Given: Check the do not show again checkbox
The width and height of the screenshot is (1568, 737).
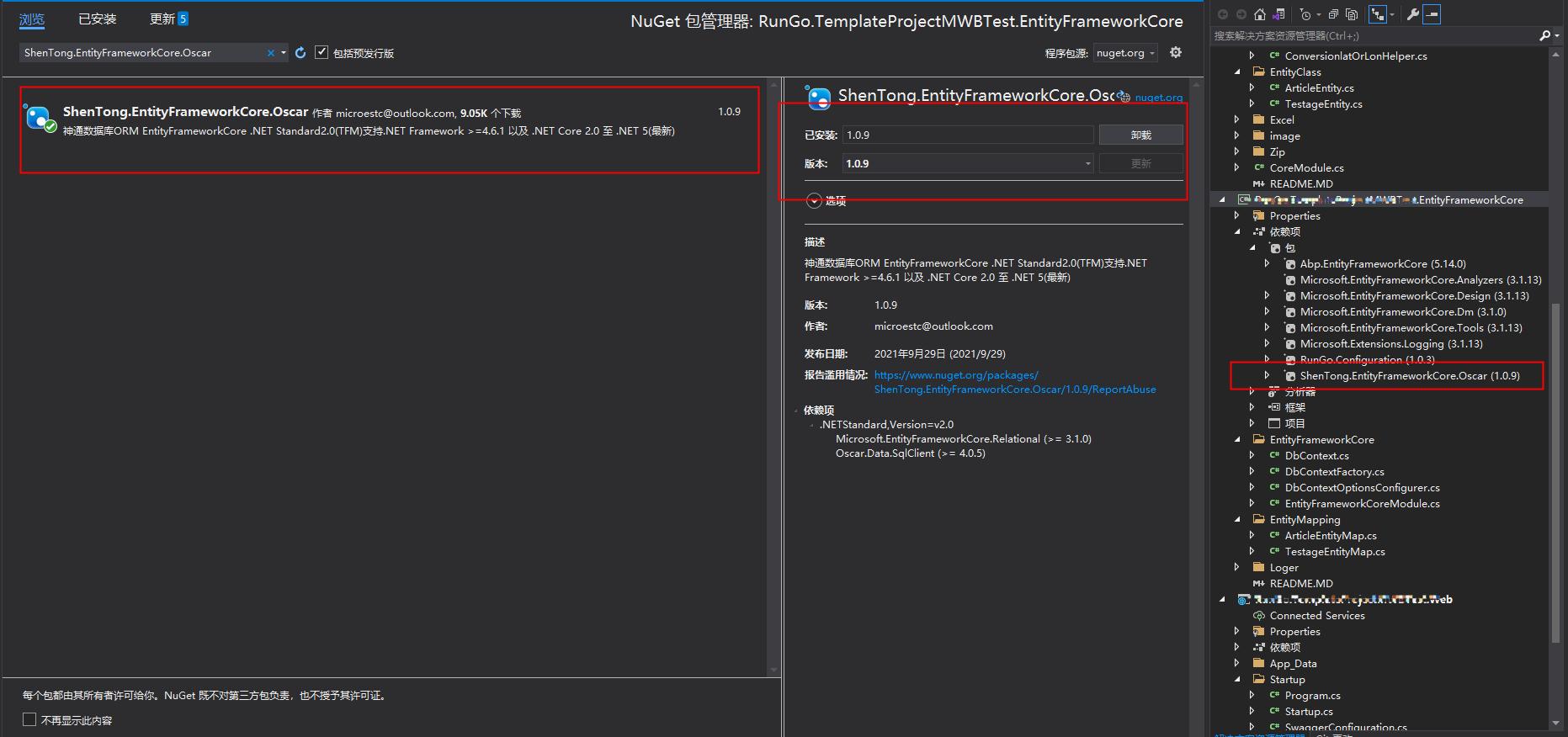Looking at the screenshot, I should pyautogui.click(x=29, y=719).
